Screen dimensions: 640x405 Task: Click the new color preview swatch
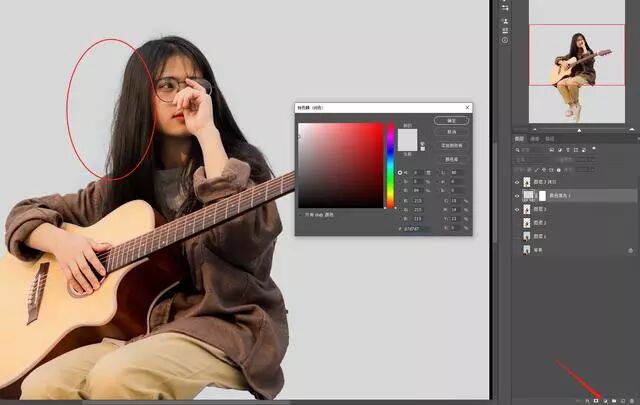(407, 134)
